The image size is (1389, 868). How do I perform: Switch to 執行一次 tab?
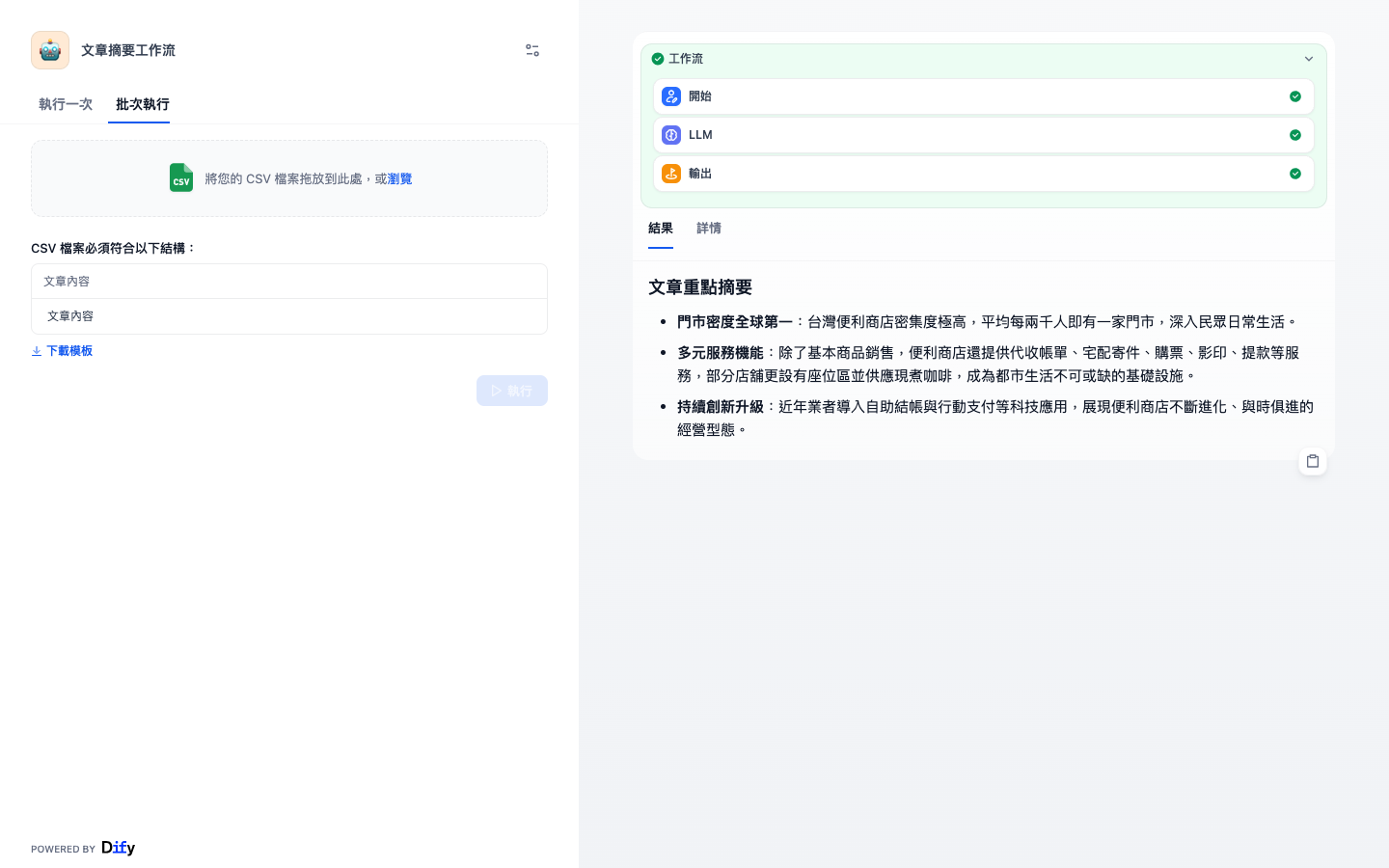click(x=66, y=104)
